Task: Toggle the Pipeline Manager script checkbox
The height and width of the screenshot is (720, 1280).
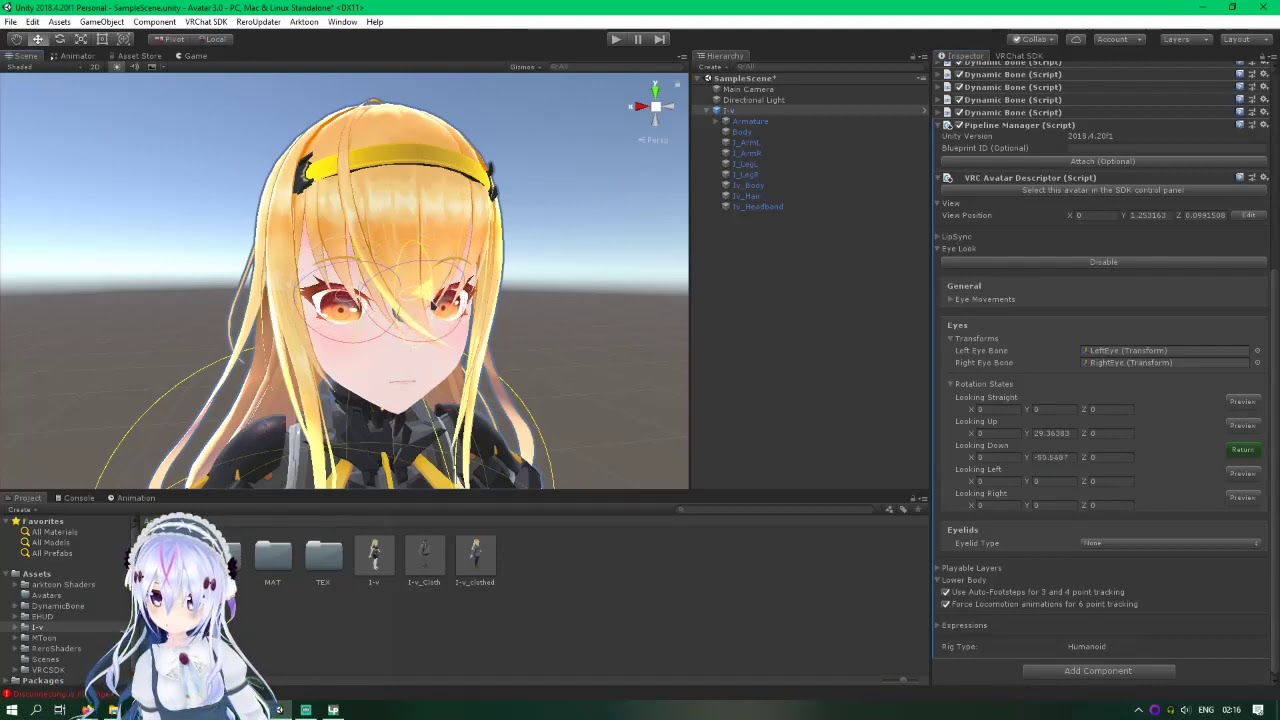Action: 959,125
